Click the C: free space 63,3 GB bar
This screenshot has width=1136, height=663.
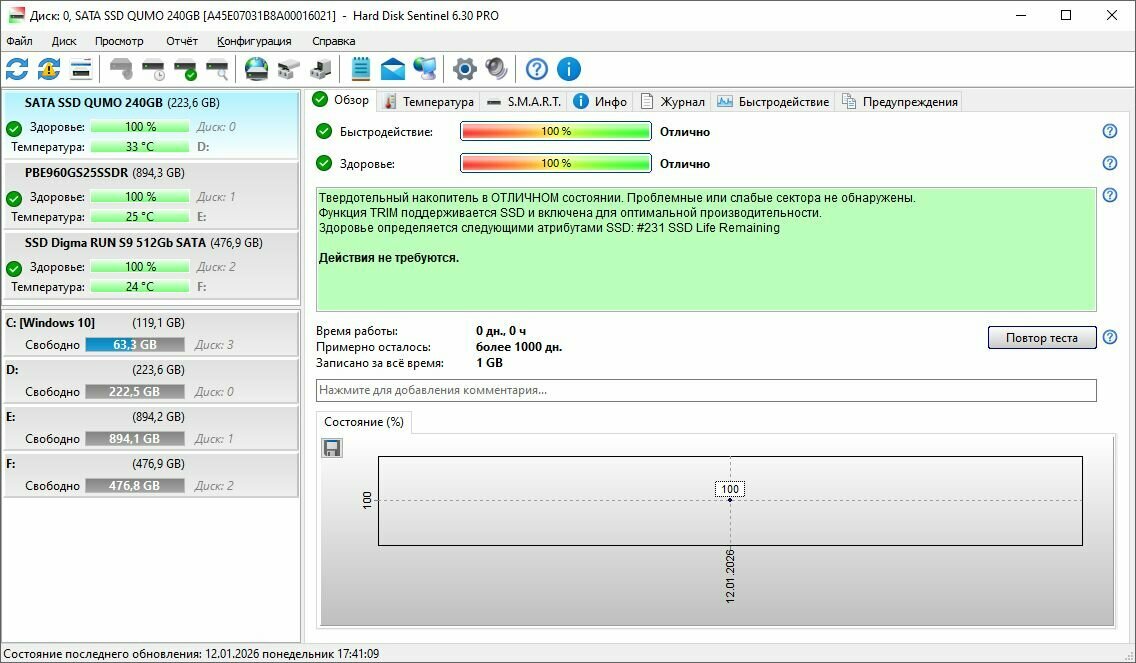point(135,345)
